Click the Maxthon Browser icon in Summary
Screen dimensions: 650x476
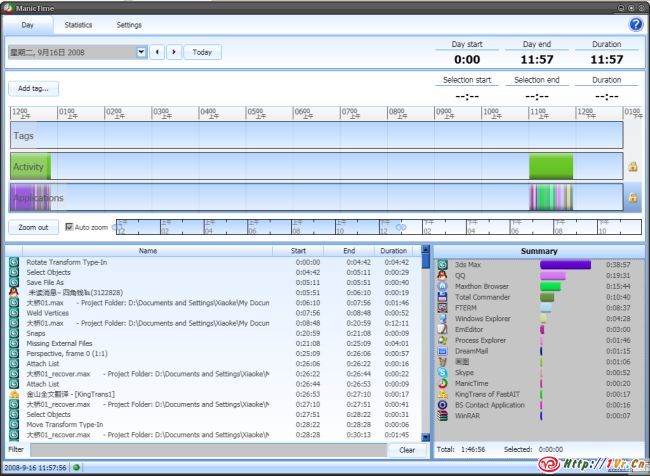coord(443,287)
